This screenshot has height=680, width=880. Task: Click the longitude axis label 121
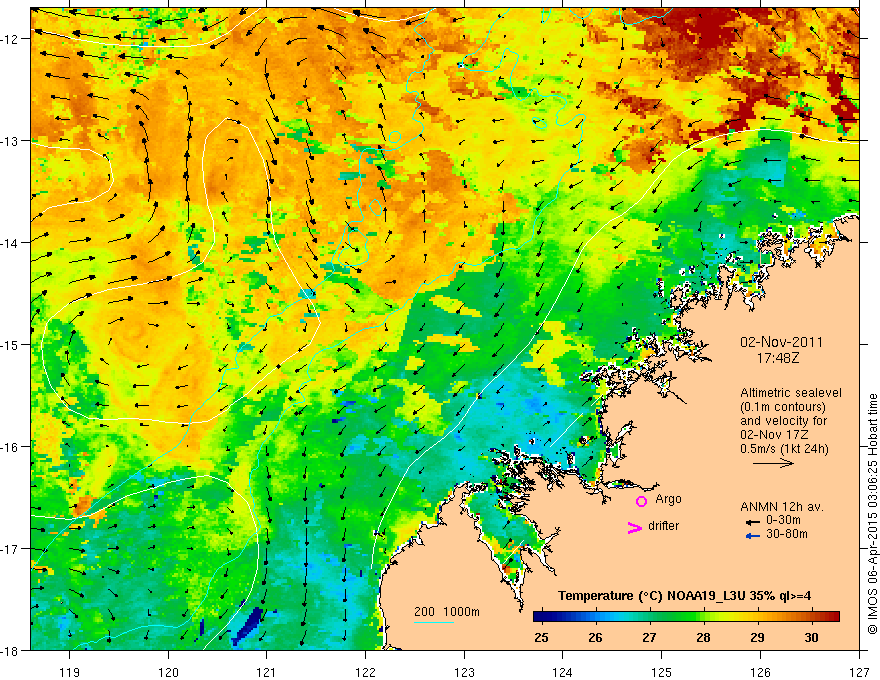pos(267,672)
